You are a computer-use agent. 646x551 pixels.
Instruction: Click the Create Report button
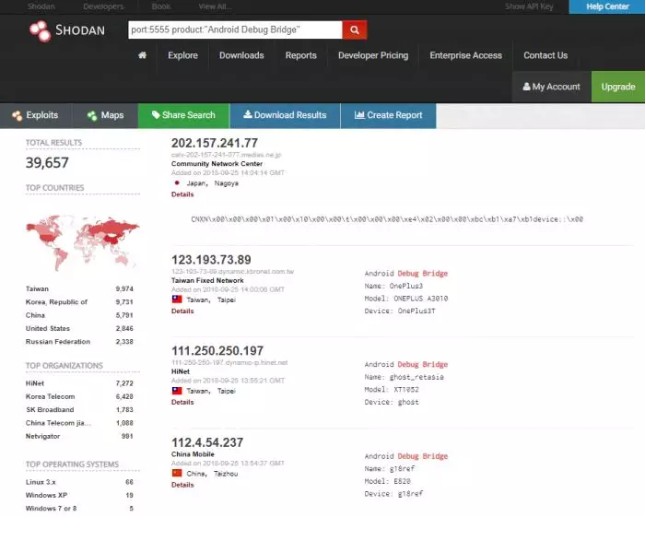pos(387,115)
